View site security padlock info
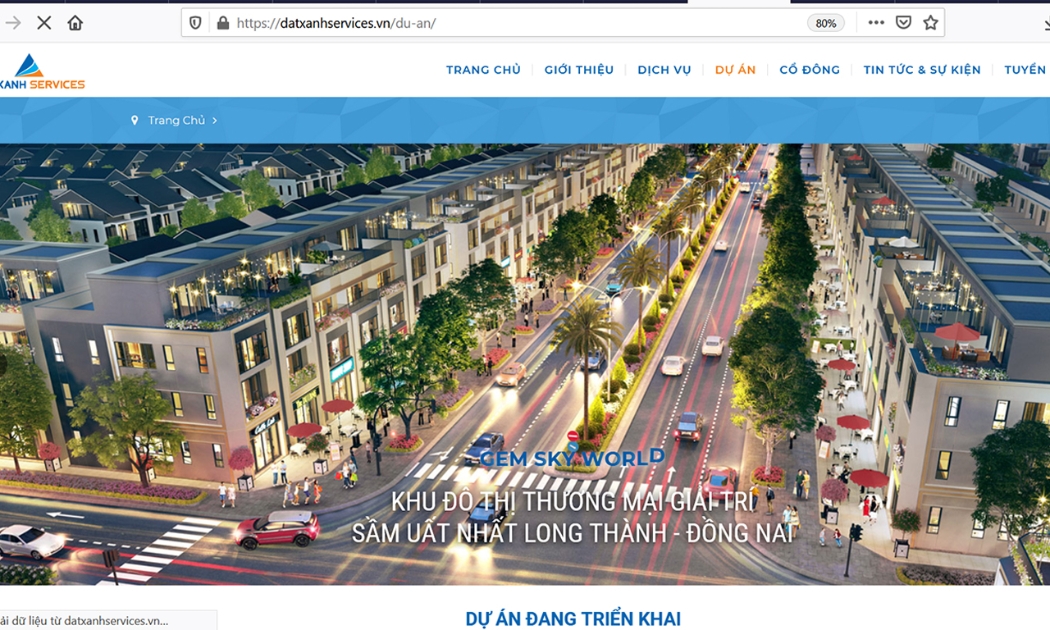The image size is (1050, 630). [x=223, y=23]
